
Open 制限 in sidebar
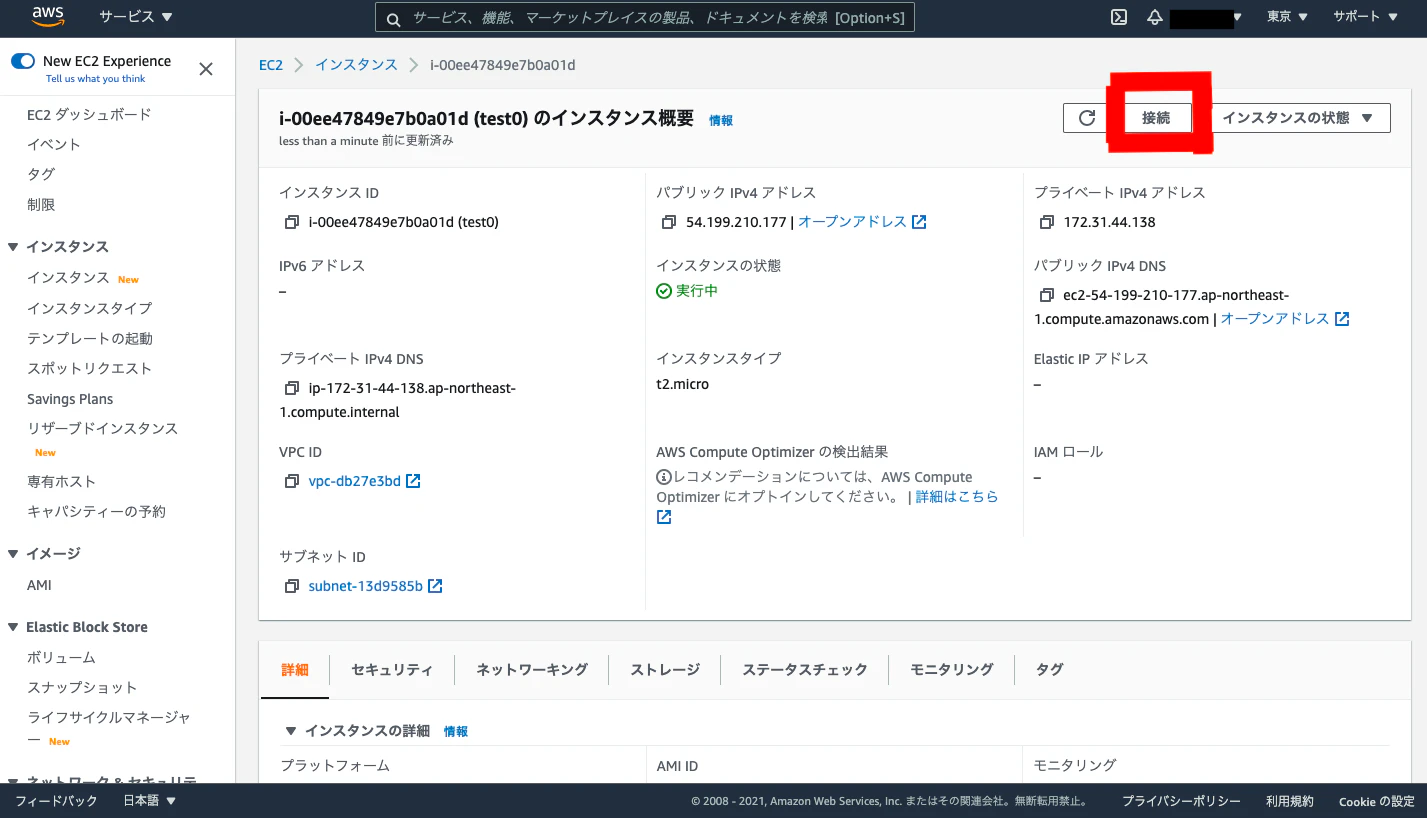click(41, 205)
